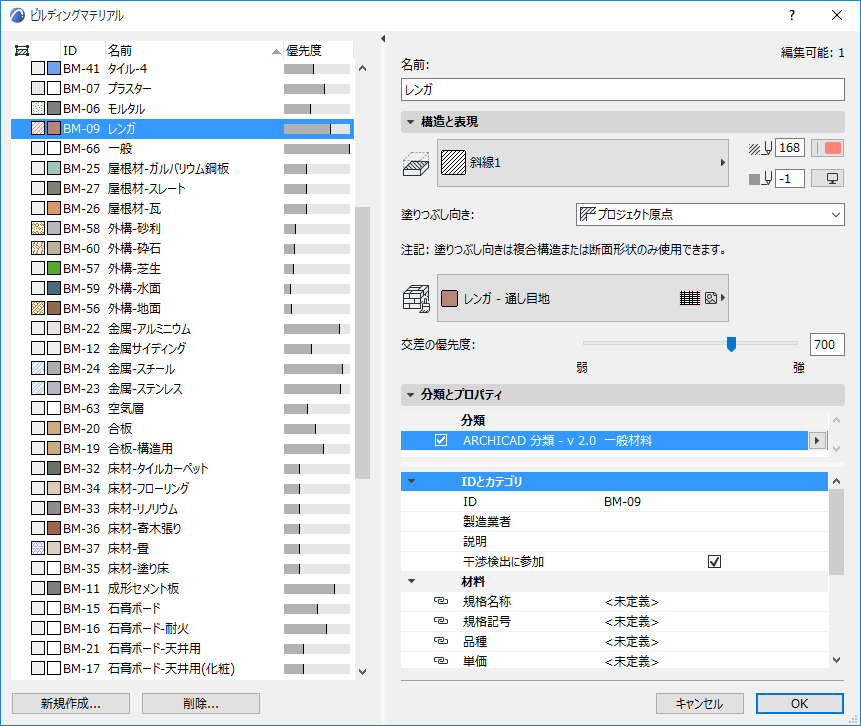
Task: Sort the list by the 優先度 column header
Action: [317, 51]
